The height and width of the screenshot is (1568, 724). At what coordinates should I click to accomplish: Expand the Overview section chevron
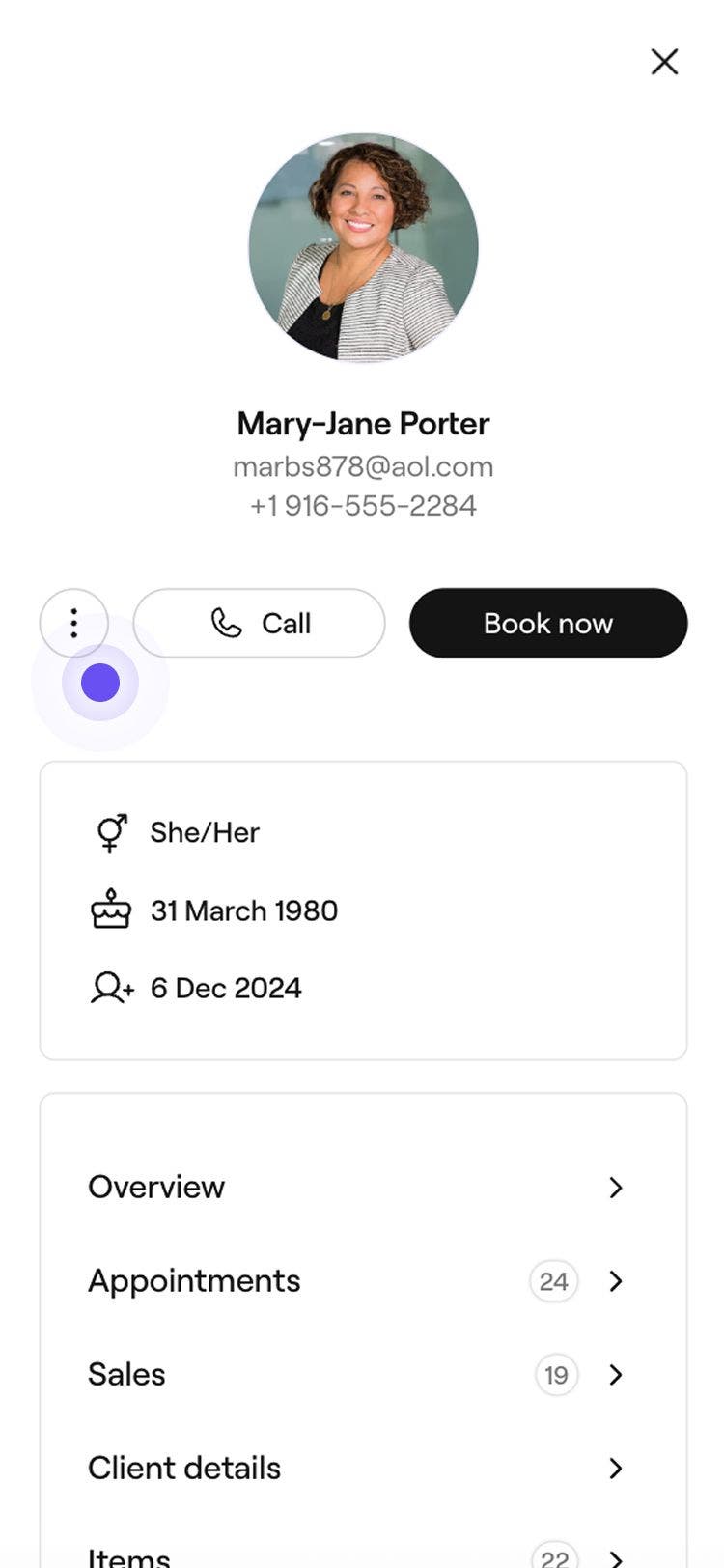click(x=616, y=1187)
